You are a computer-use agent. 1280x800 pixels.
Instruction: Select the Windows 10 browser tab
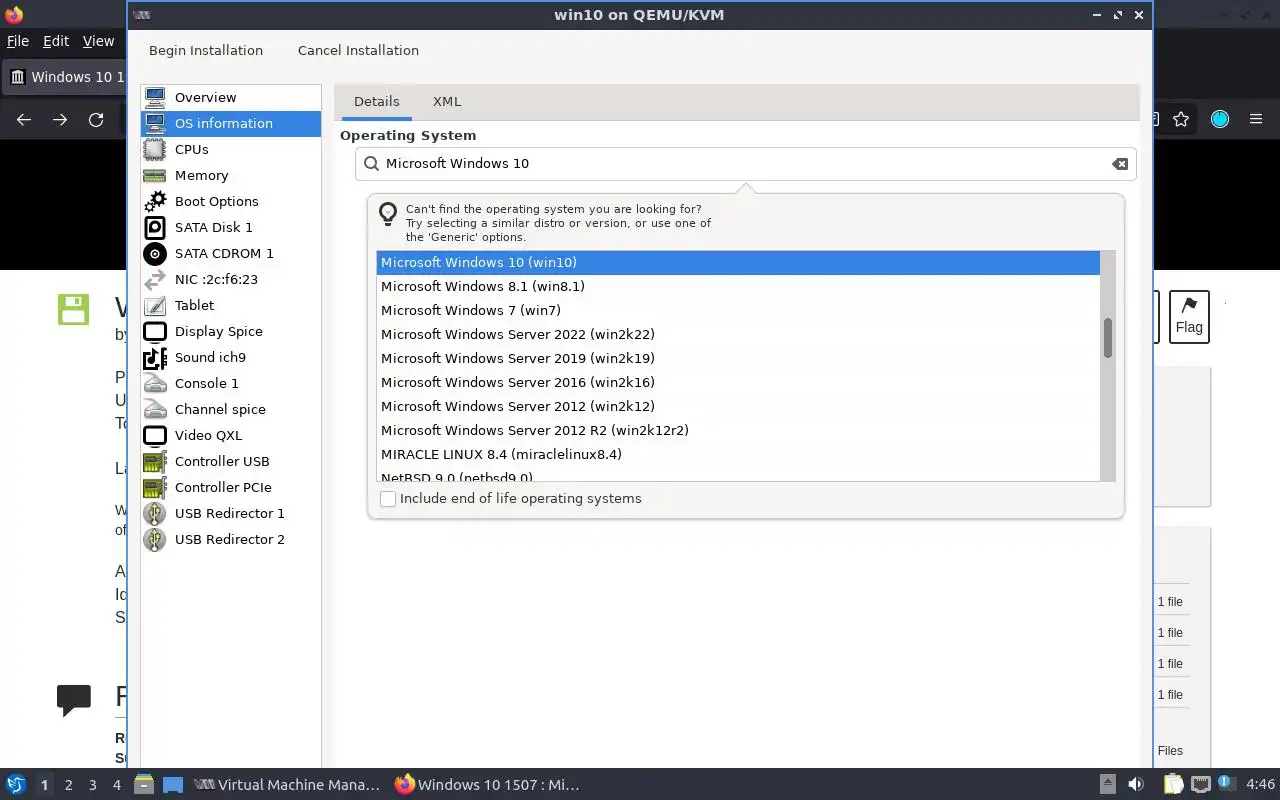pos(66,77)
